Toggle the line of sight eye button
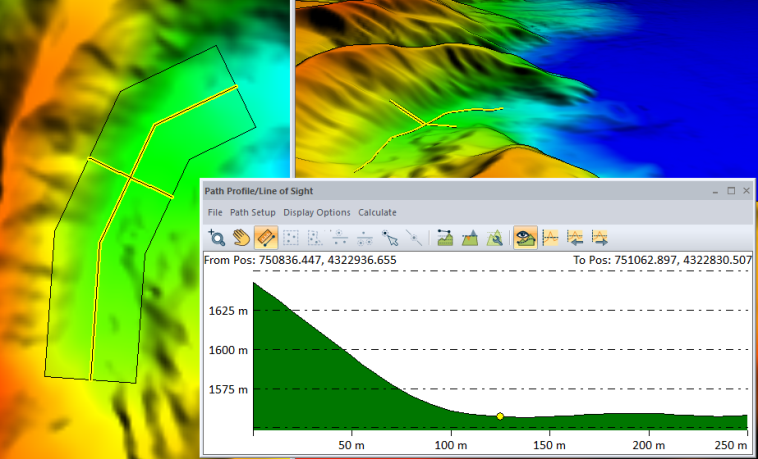 pyautogui.click(x=524, y=238)
